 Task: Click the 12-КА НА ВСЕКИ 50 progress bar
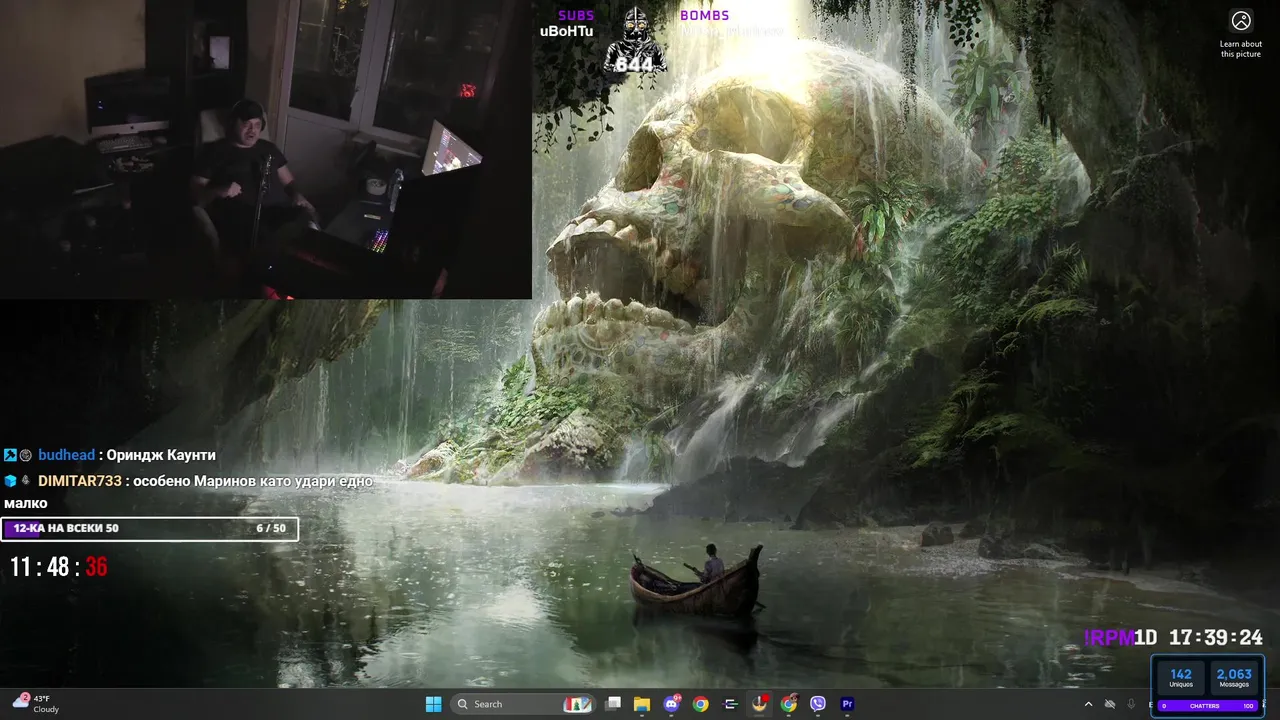click(150, 529)
